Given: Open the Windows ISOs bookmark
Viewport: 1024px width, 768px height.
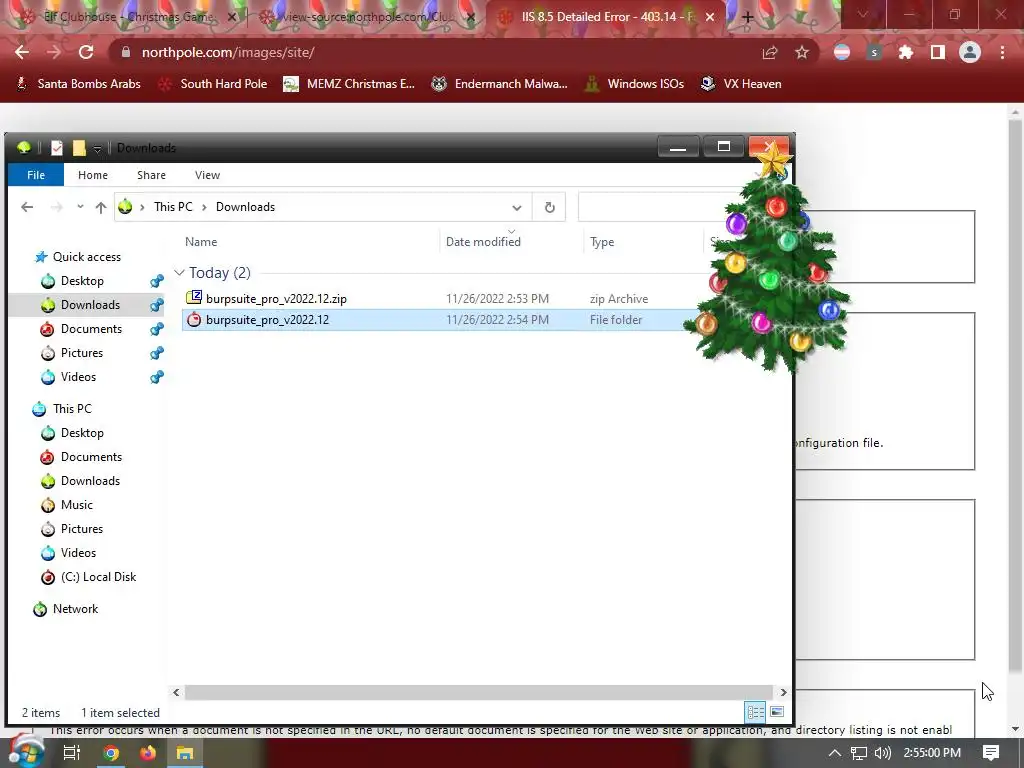Looking at the screenshot, I should [634, 84].
